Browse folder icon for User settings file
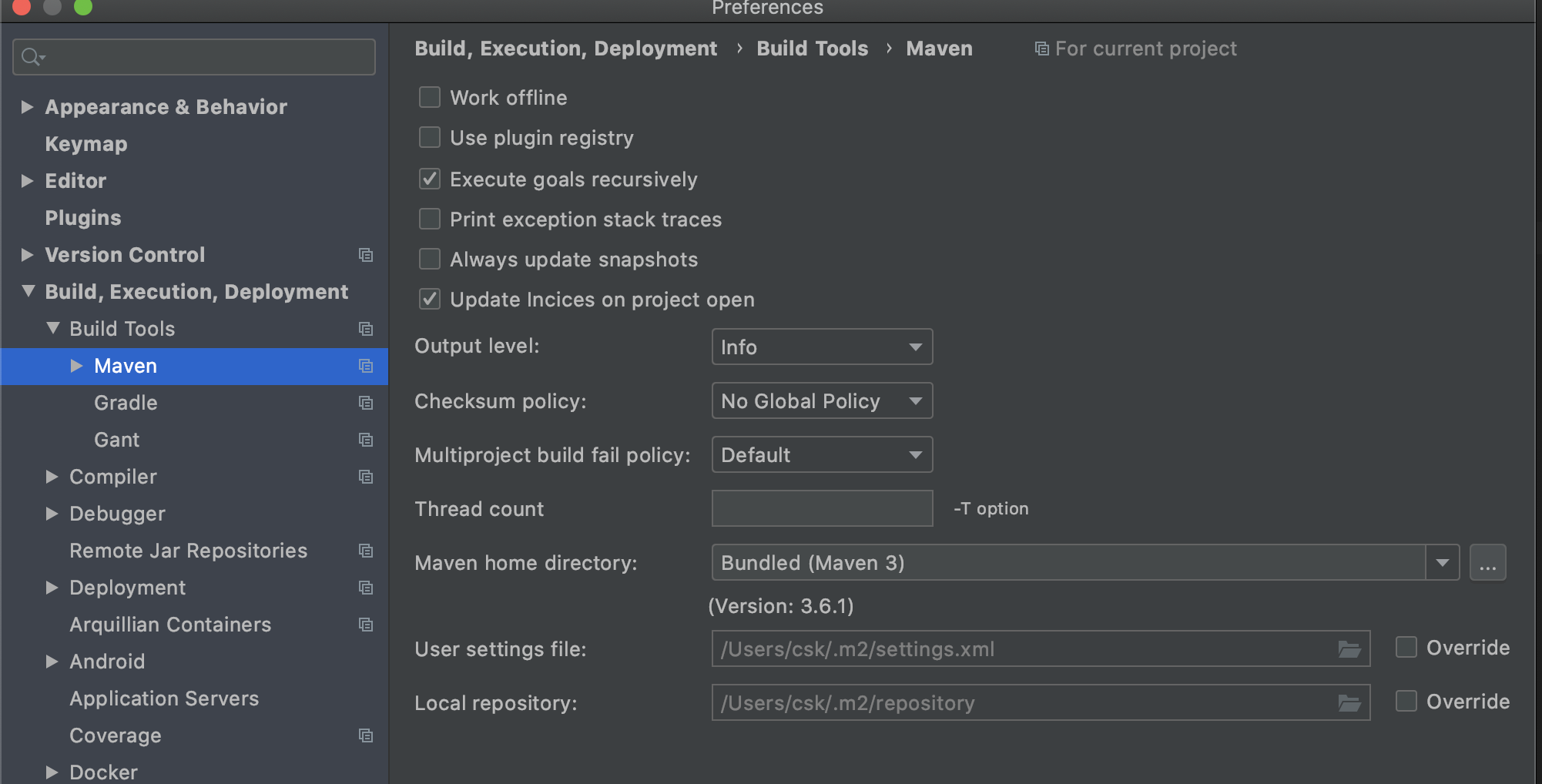The image size is (1542, 784). coord(1349,649)
